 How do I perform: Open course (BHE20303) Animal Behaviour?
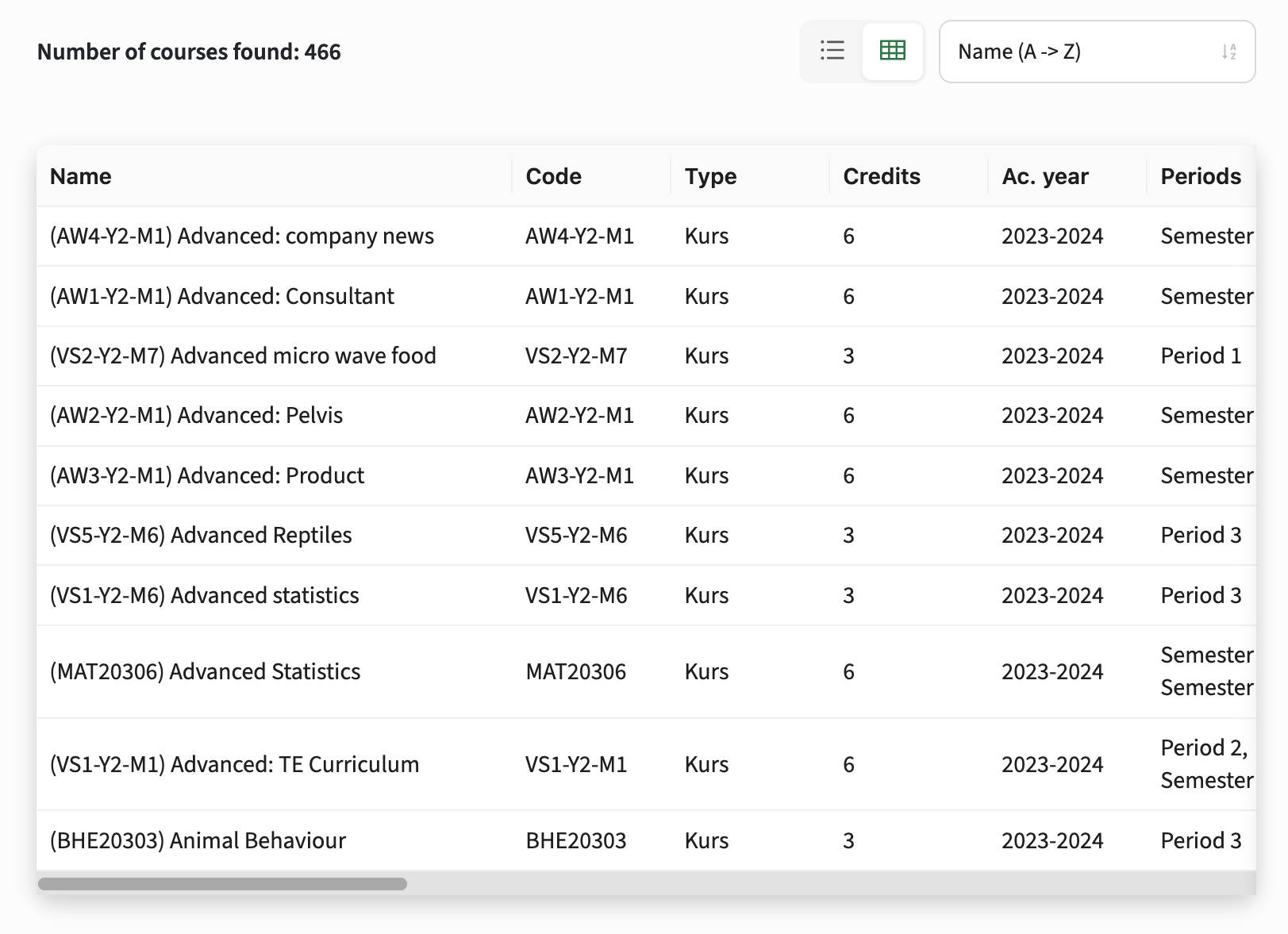coord(198,841)
